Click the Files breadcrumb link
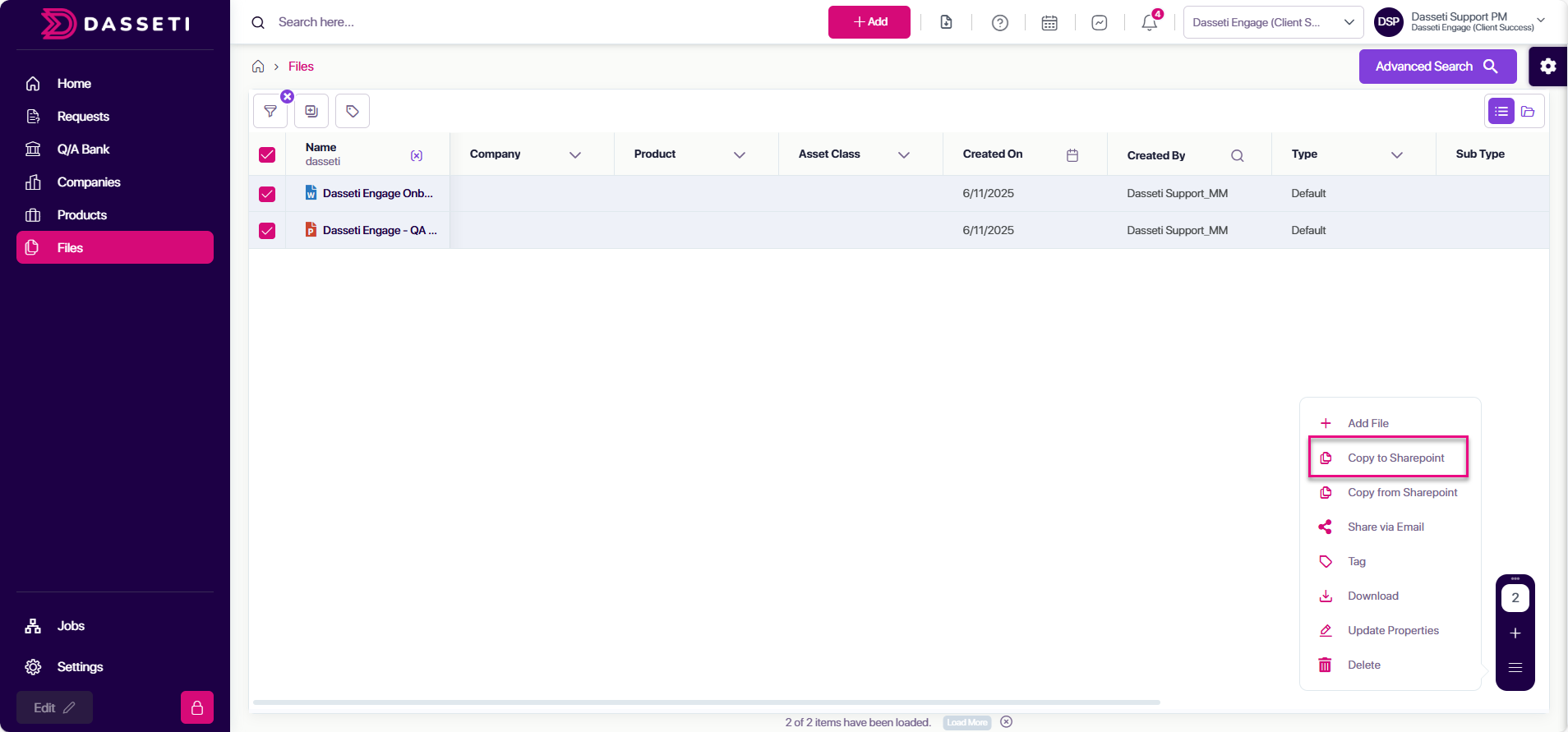This screenshot has height=732, width=1568. (301, 67)
